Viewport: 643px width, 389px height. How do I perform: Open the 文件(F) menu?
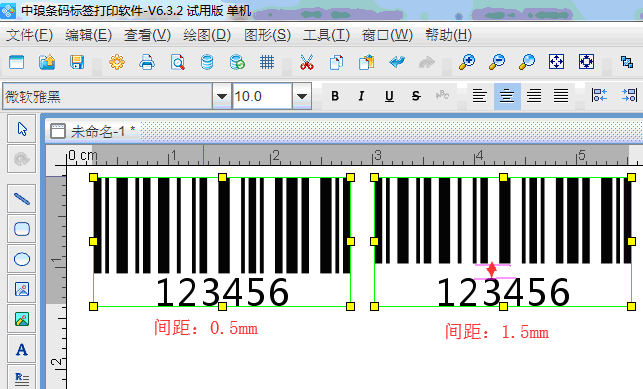tap(30, 35)
